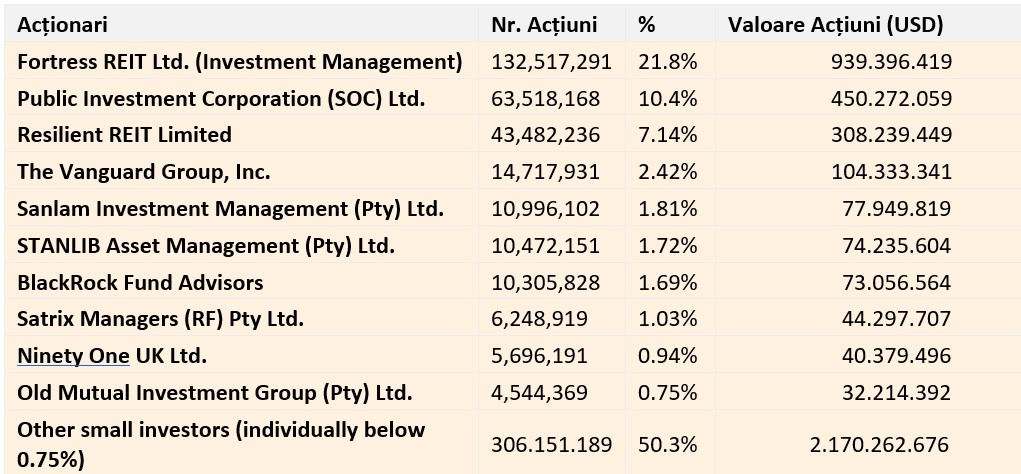Screen dimensions: 1021x474
Task: Click the % column header
Action: [x=646, y=25]
